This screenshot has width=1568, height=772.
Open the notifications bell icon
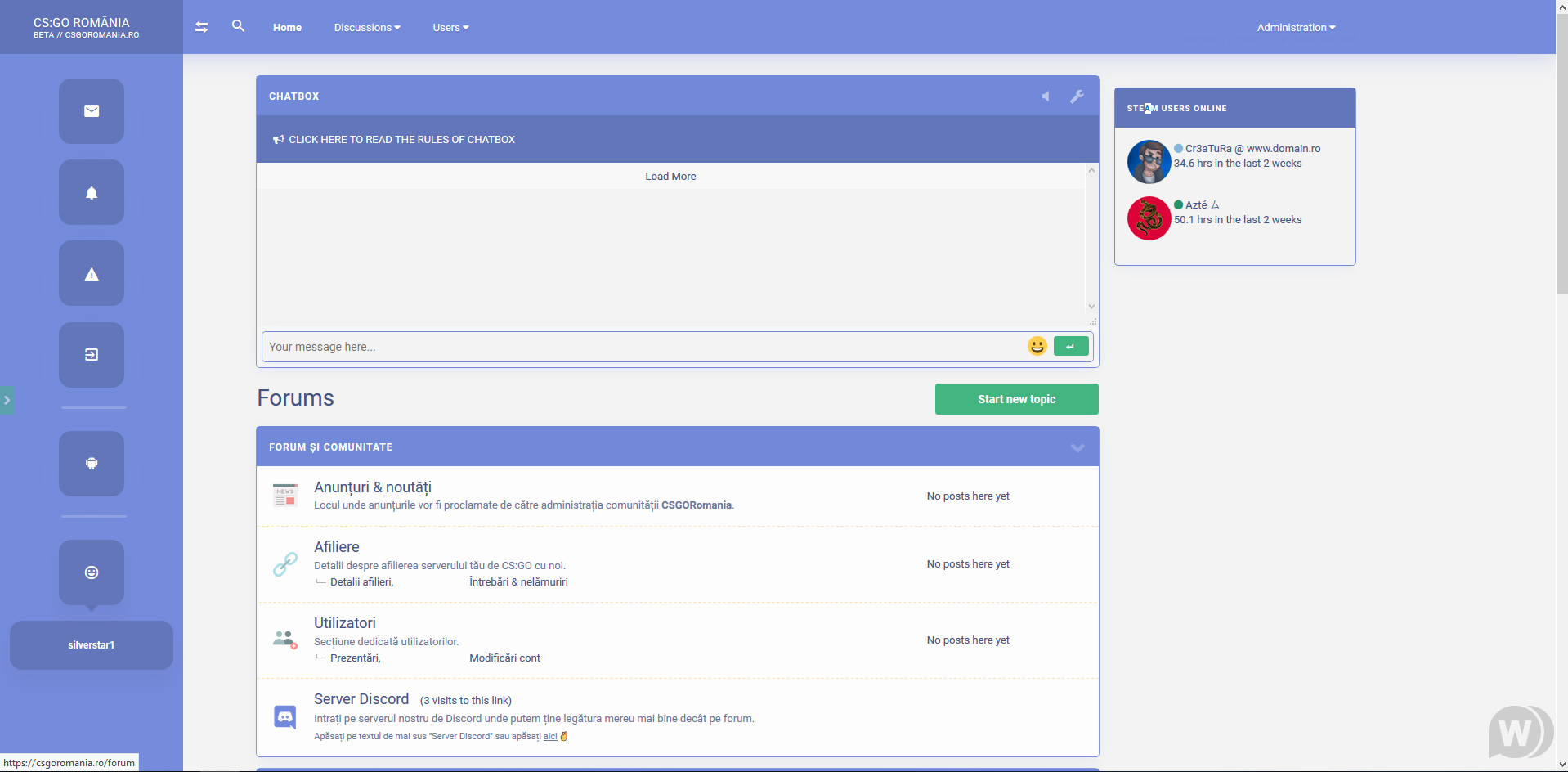tap(92, 193)
